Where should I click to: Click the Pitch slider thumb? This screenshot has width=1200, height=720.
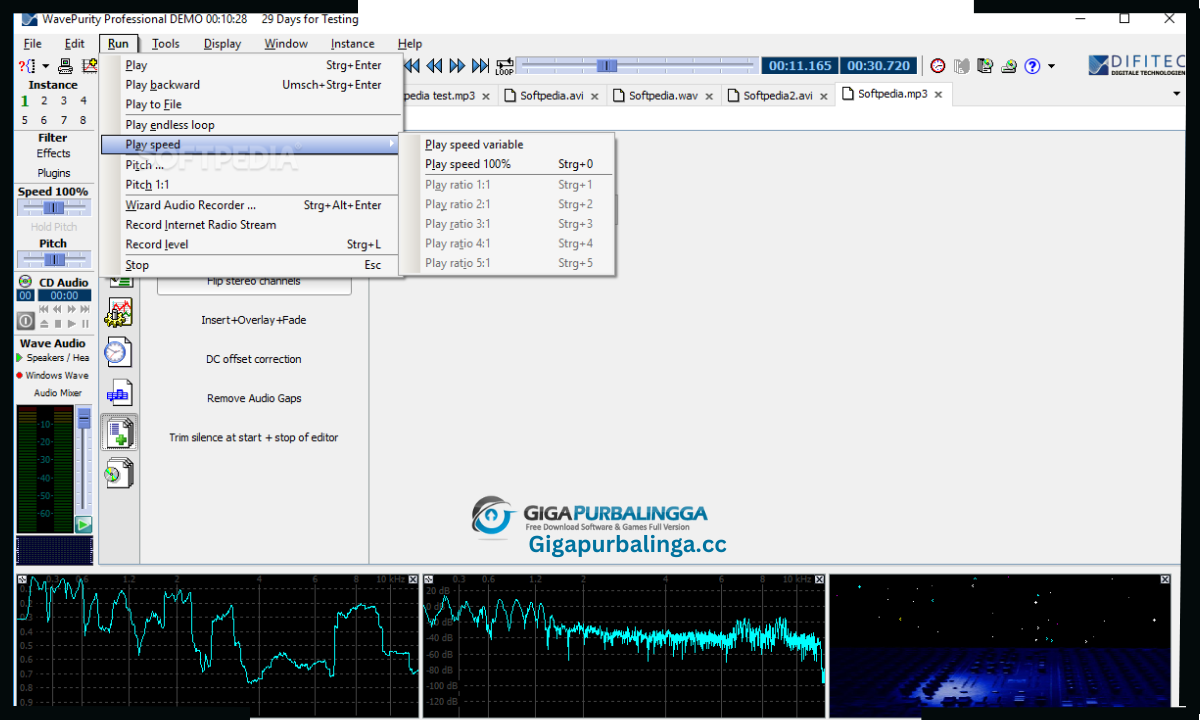coord(54,259)
